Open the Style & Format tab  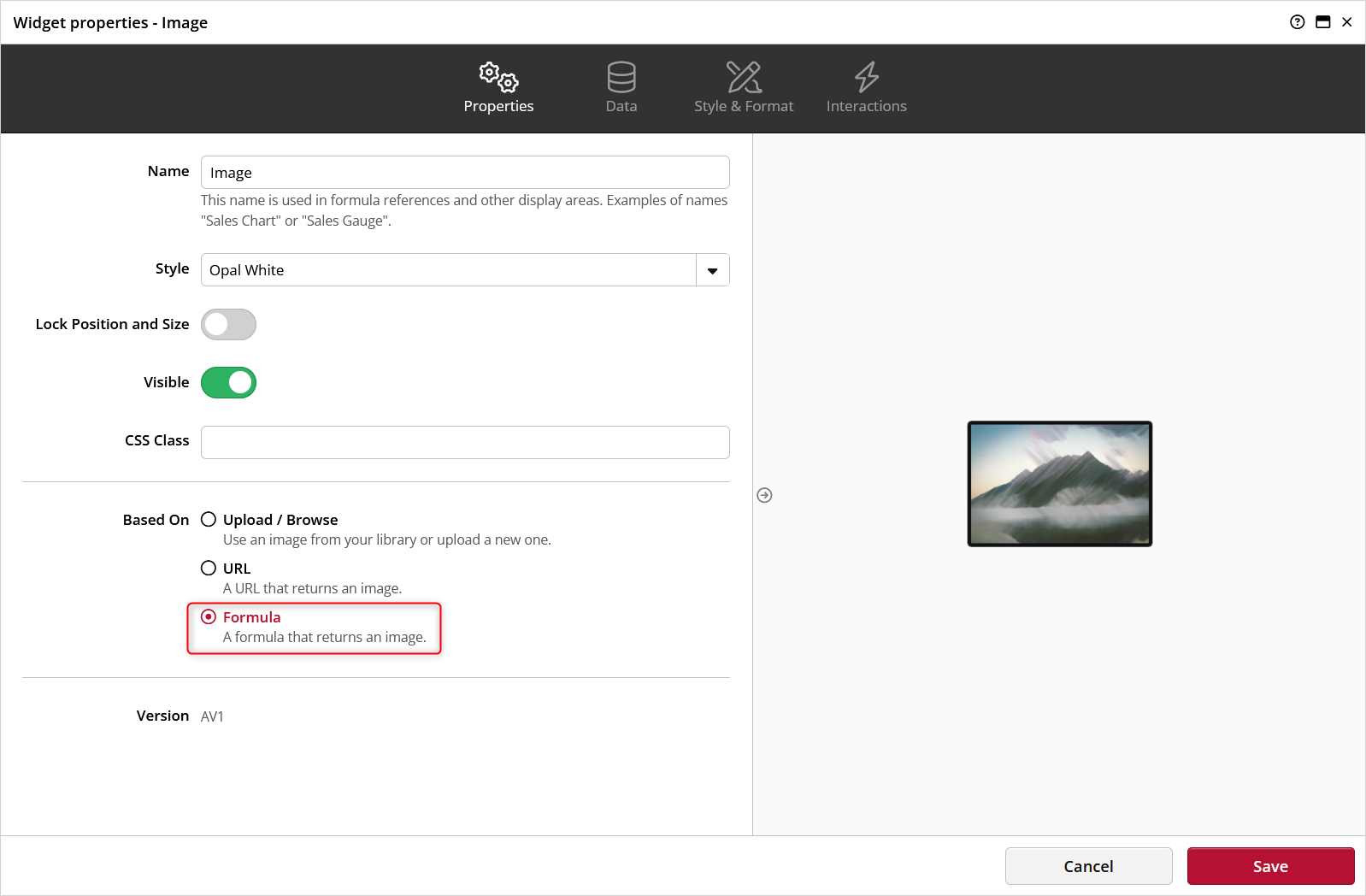click(744, 88)
